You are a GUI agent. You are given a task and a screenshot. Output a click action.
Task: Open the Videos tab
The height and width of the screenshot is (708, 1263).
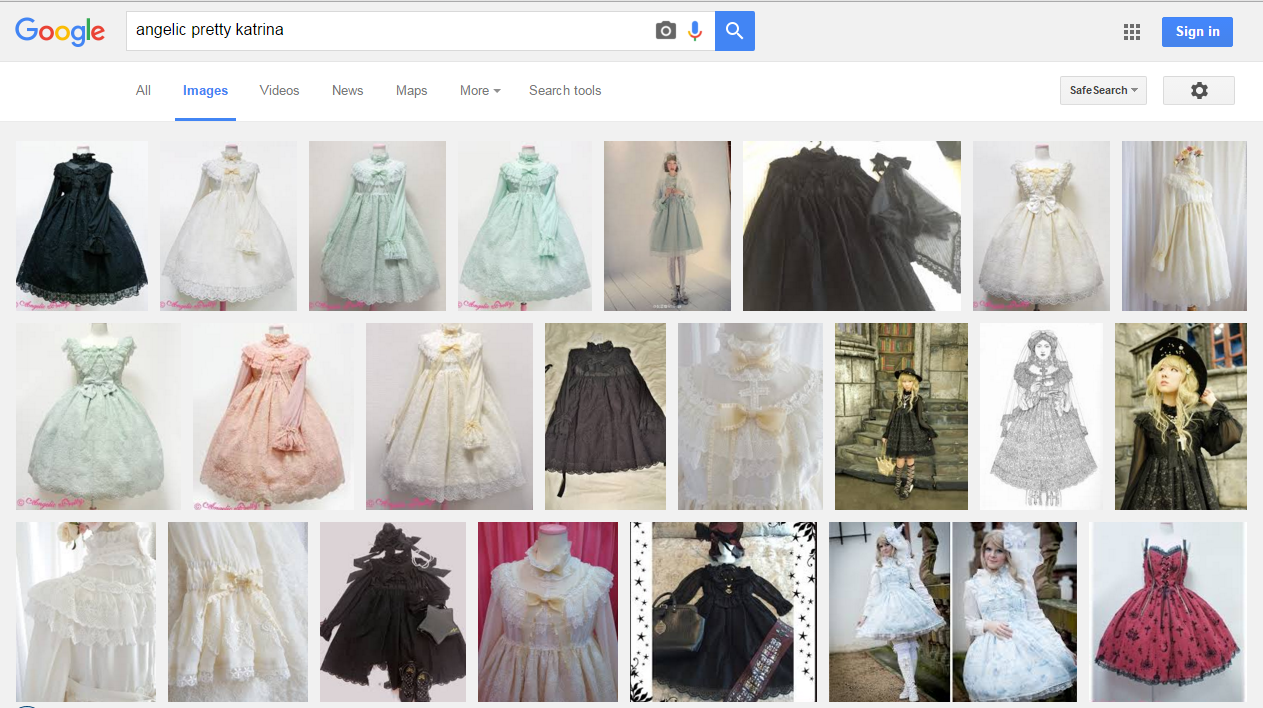279,90
